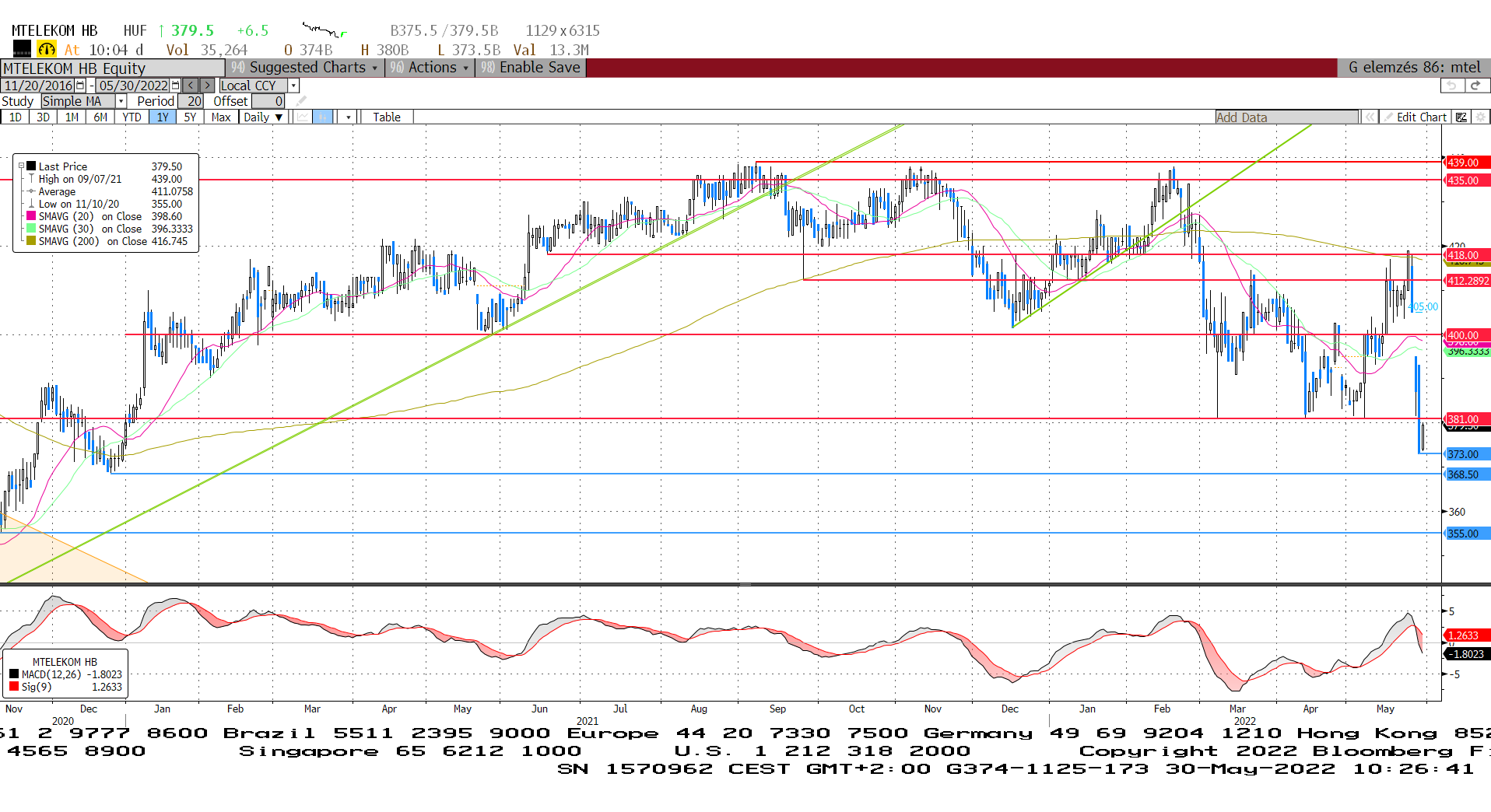Viewport: 1491px width, 812px height.
Task: Click the High on 09/07/21 marker icon
Action: [x=31, y=179]
